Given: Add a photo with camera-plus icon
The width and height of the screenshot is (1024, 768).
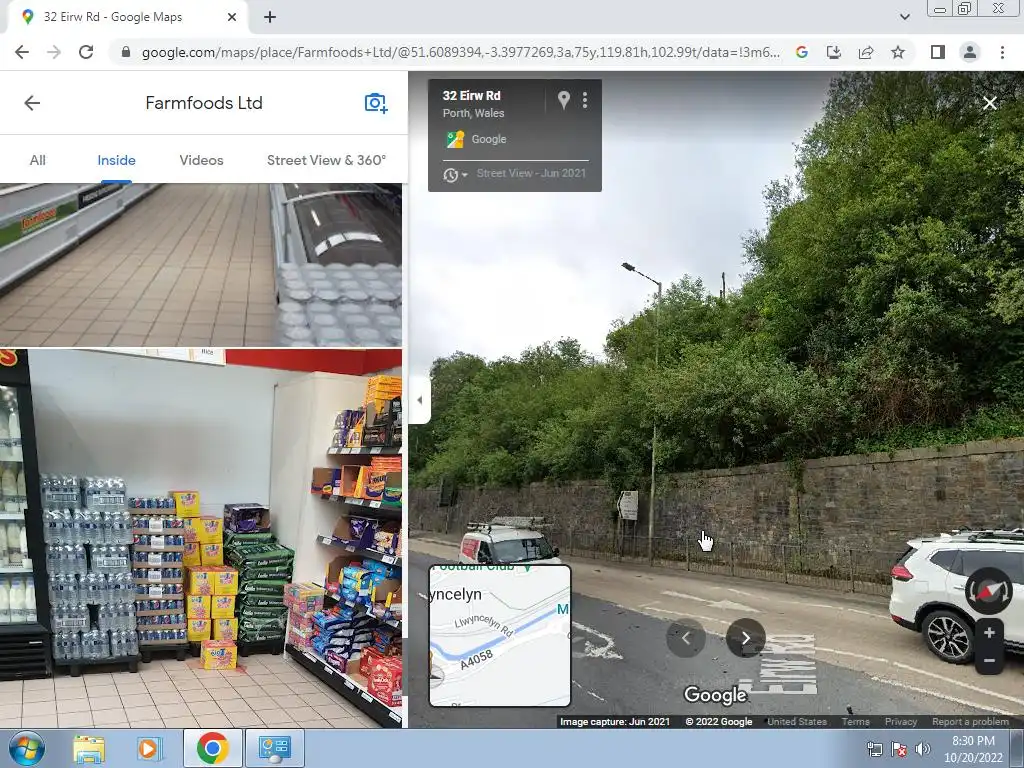Looking at the screenshot, I should click(376, 103).
